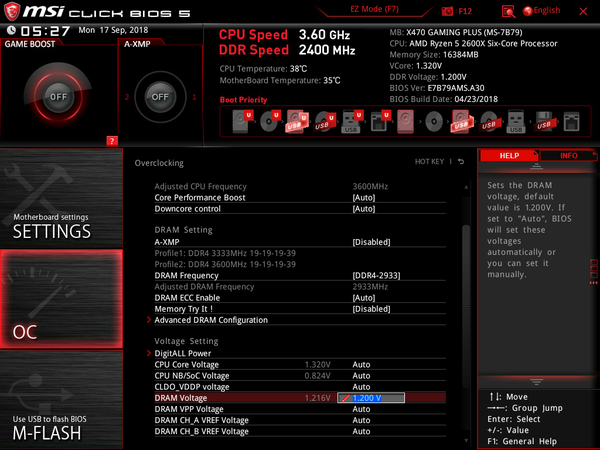600x450 pixels.
Task: Click the F12 screenshot label
Action: 465,11
